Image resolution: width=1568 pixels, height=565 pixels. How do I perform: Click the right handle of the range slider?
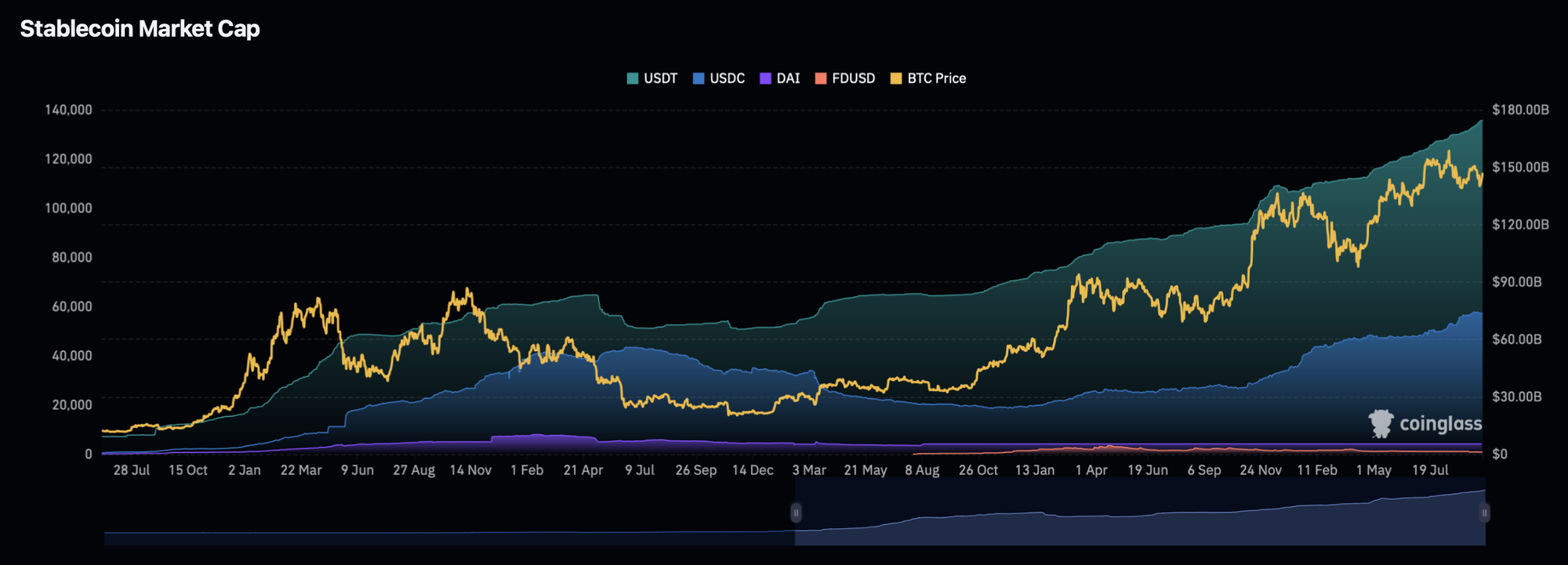pos(1484,512)
